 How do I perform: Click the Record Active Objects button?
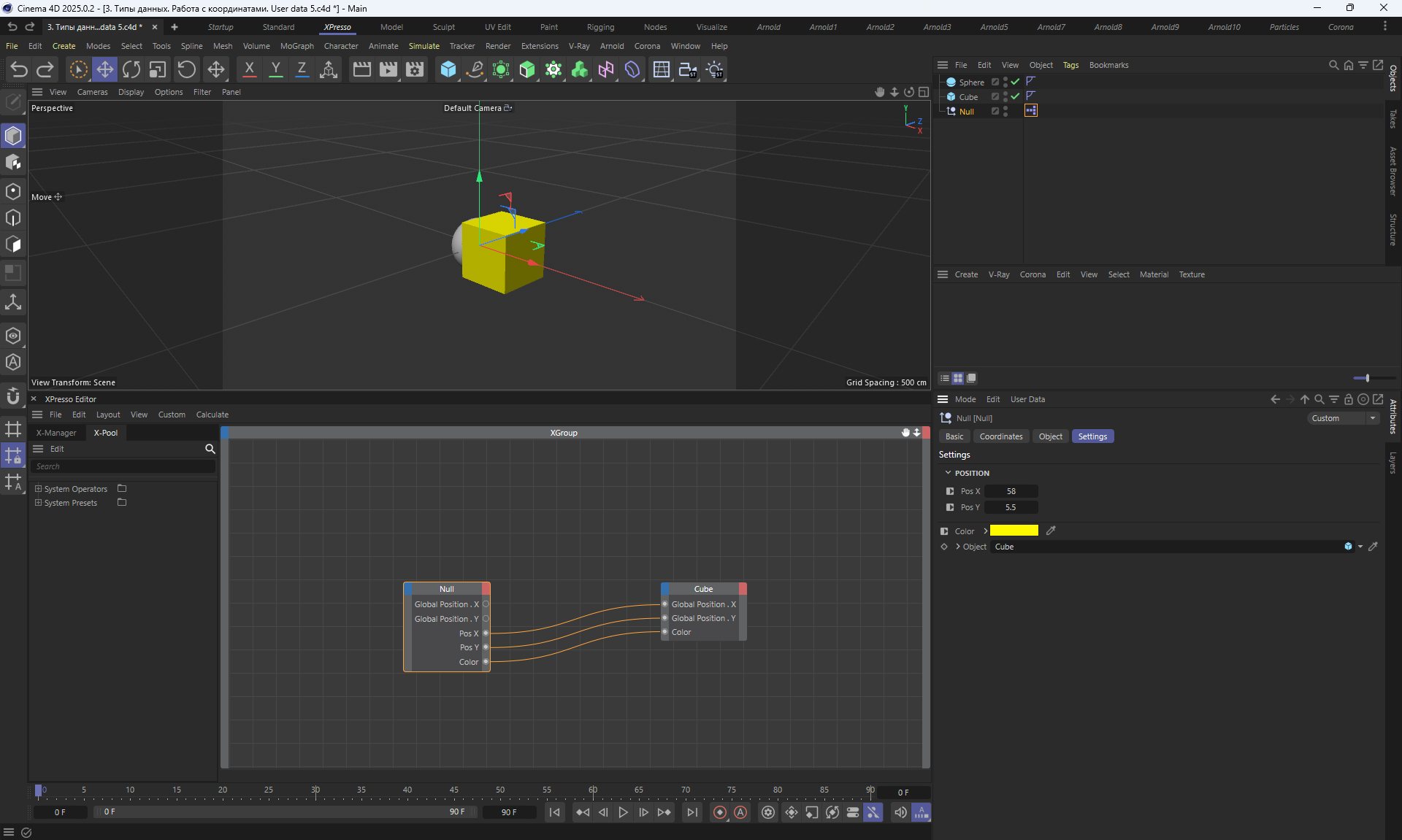click(720, 812)
